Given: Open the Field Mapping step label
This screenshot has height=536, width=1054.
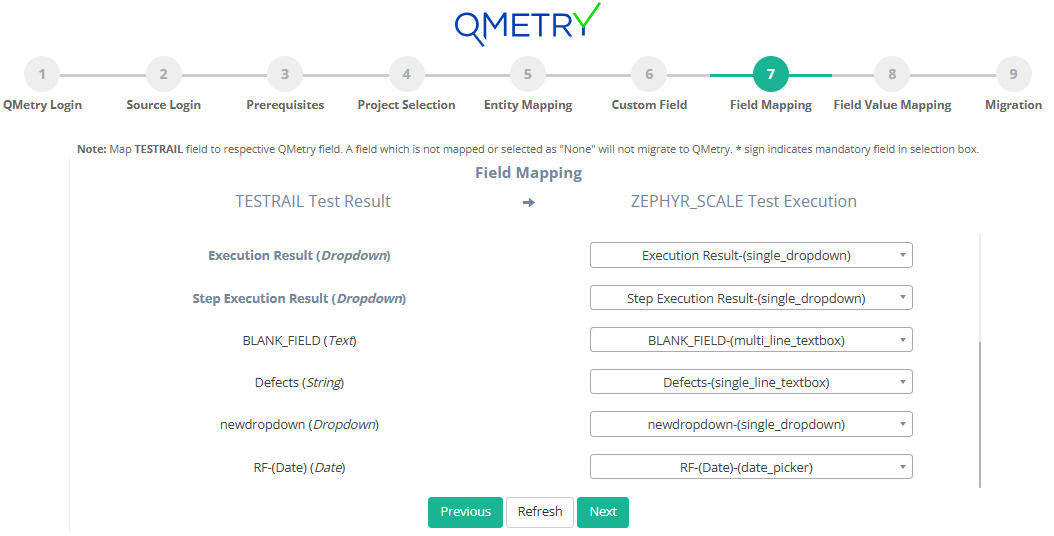Looking at the screenshot, I should [x=770, y=105].
